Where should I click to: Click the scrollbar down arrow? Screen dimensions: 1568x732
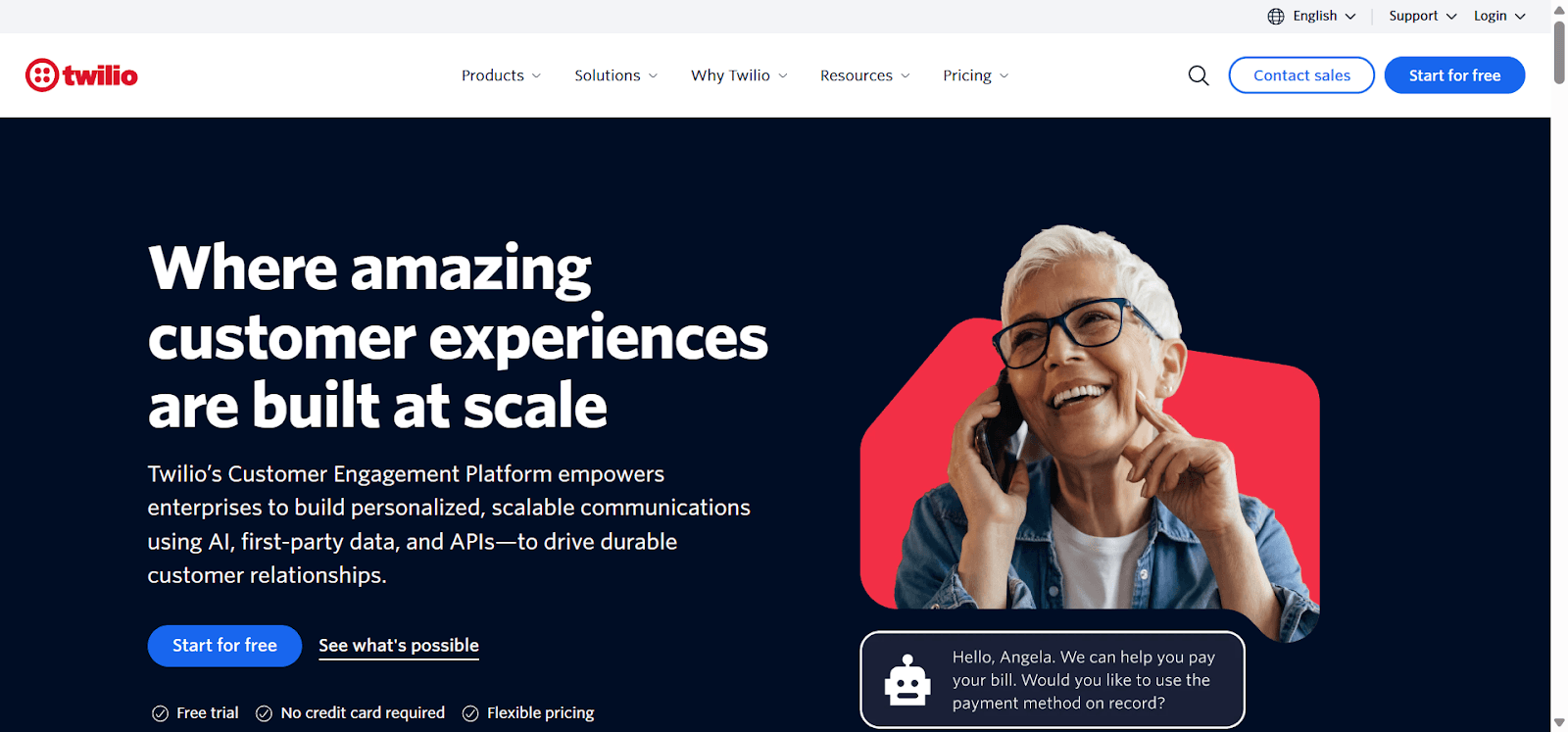[1559, 723]
